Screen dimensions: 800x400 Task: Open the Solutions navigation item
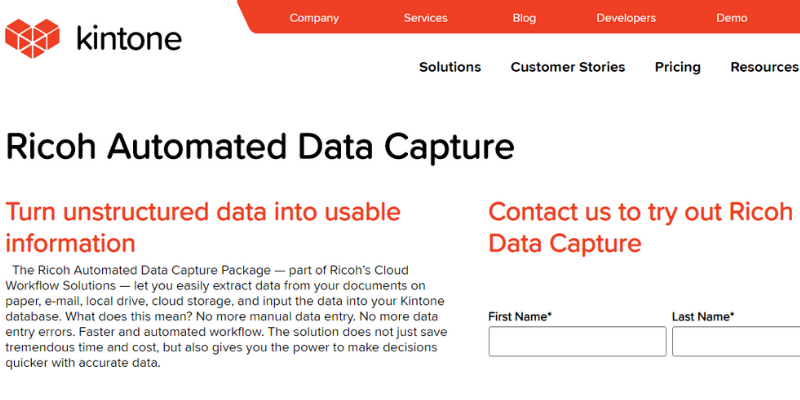(x=450, y=67)
